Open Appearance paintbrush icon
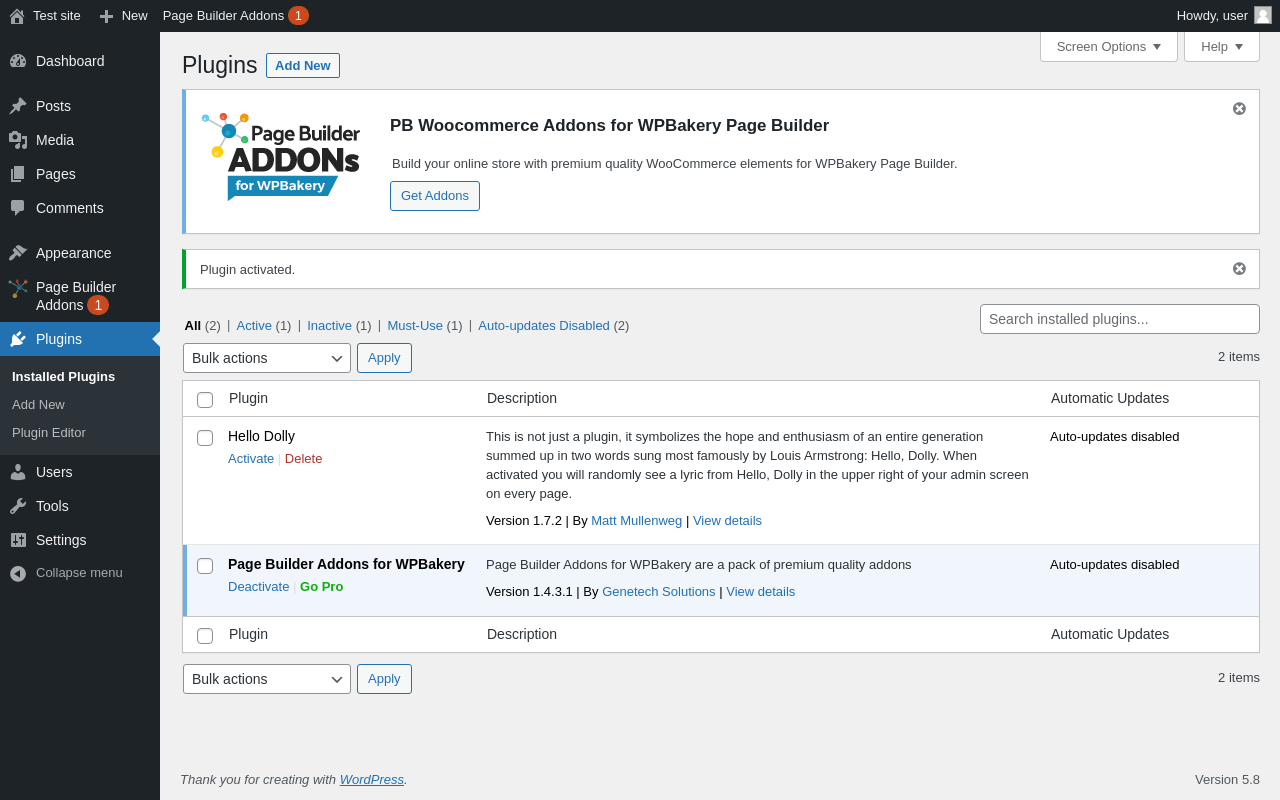 pos(18,253)
